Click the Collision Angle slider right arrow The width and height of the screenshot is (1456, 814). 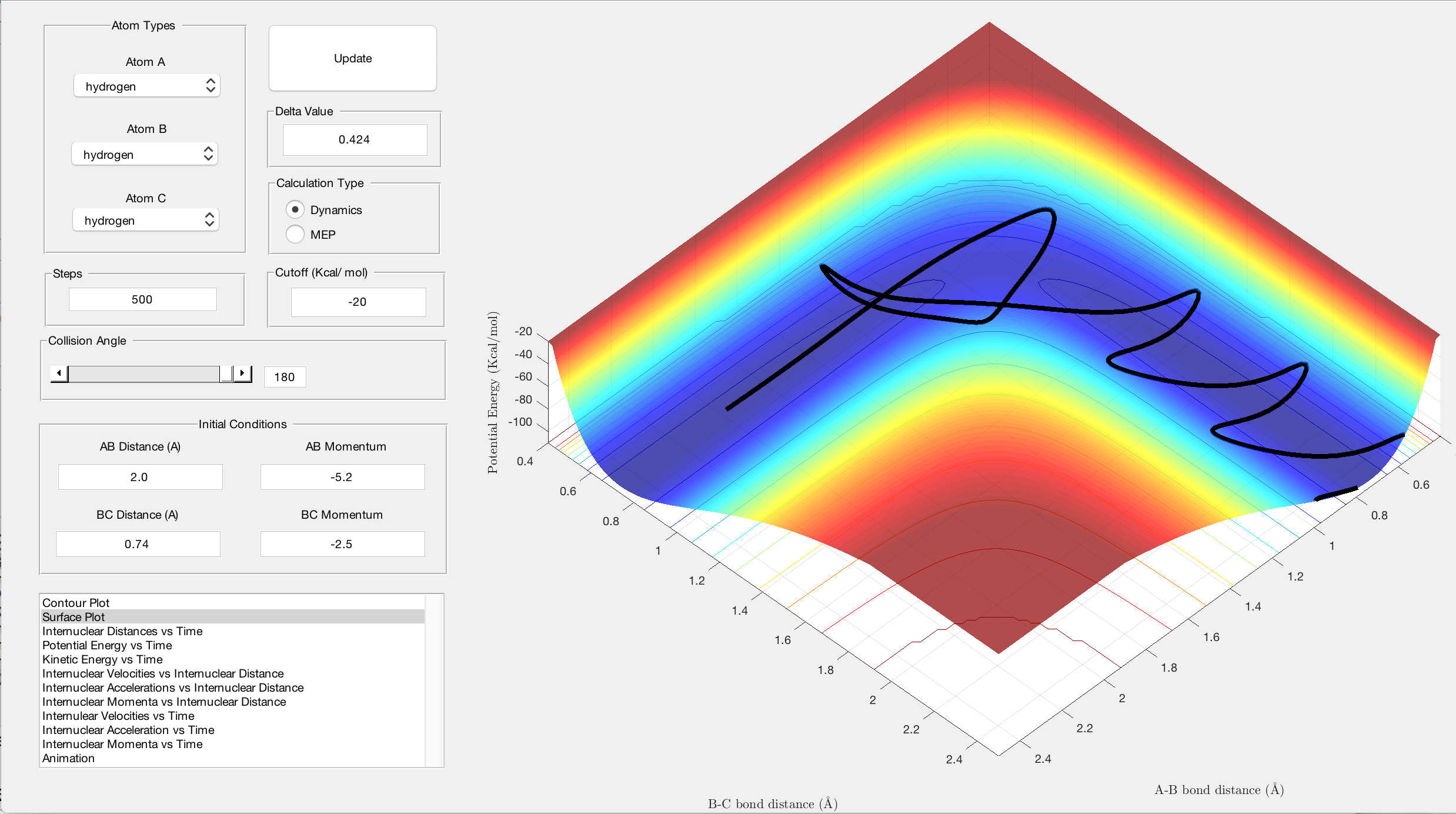(x=242, y=373)
